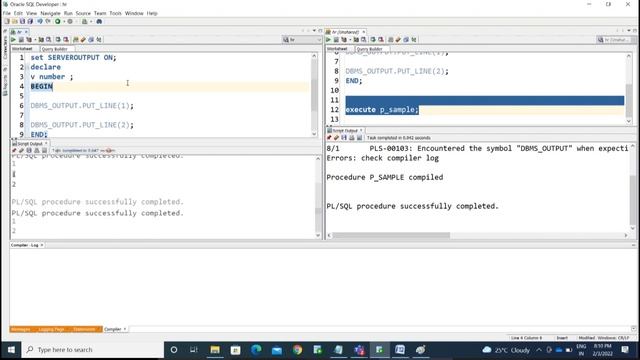Click Open folder icon in main toolbar
640x360 pixels.
pyautogui.click(x=14, y=21)
